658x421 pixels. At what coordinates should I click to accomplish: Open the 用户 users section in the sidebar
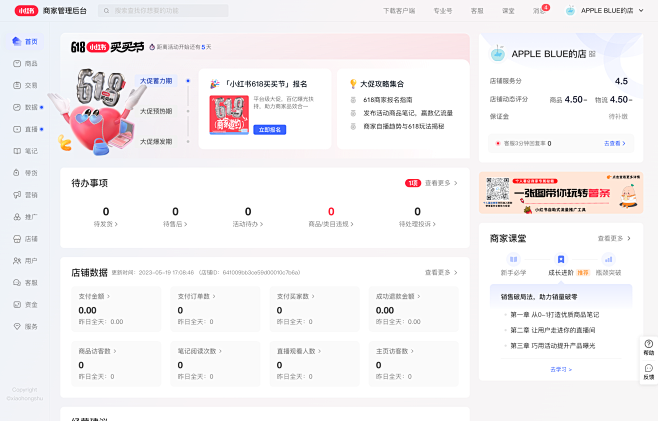coord(26,261)
